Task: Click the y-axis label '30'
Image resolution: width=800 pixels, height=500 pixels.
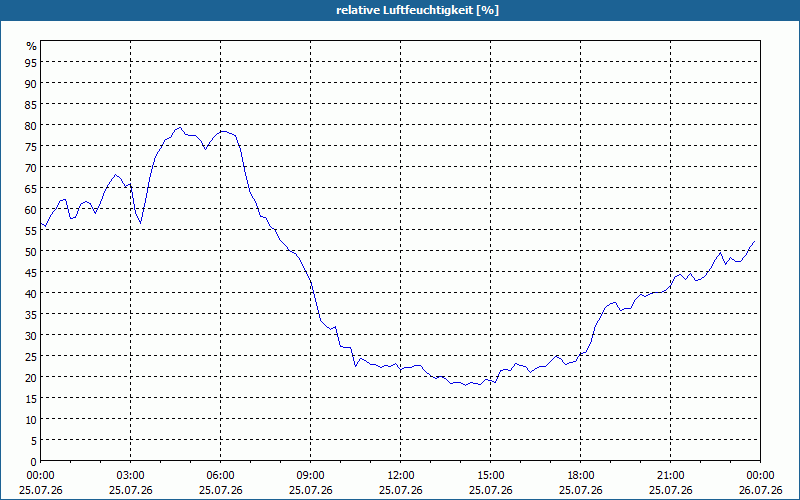Action: 31,336
